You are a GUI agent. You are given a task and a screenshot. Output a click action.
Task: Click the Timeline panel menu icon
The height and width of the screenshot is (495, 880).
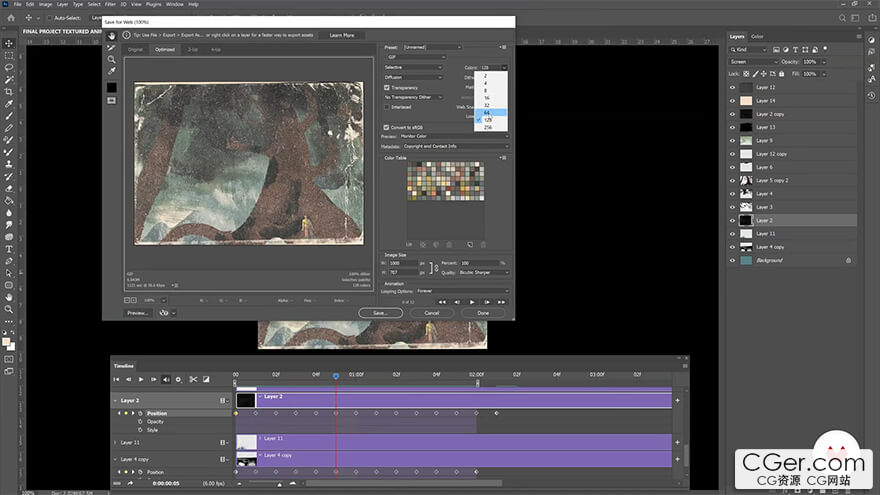coord(685,366)
